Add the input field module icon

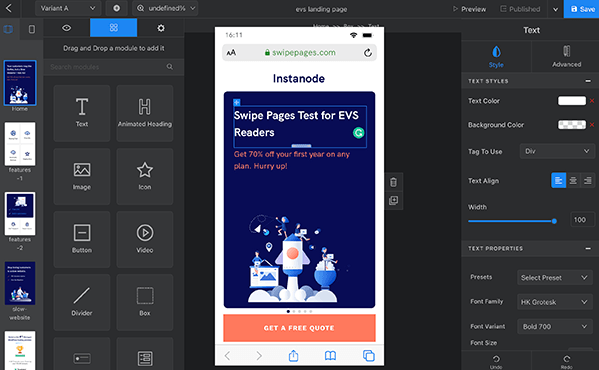[82, 358]
